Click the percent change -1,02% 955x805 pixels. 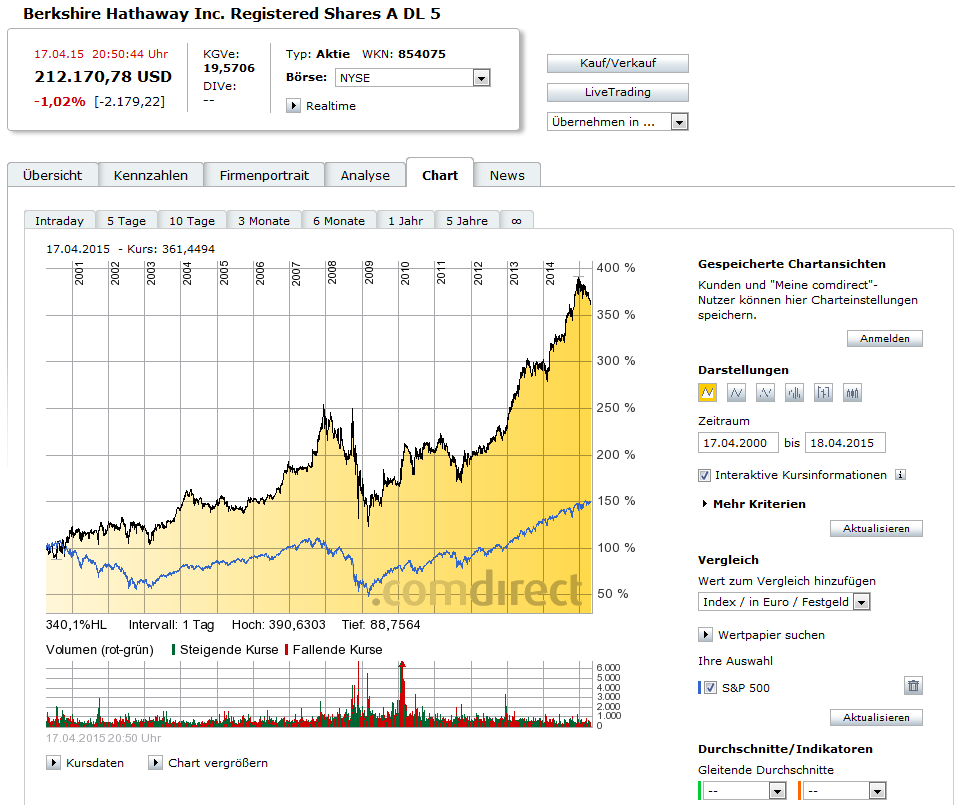click(60, 102)
